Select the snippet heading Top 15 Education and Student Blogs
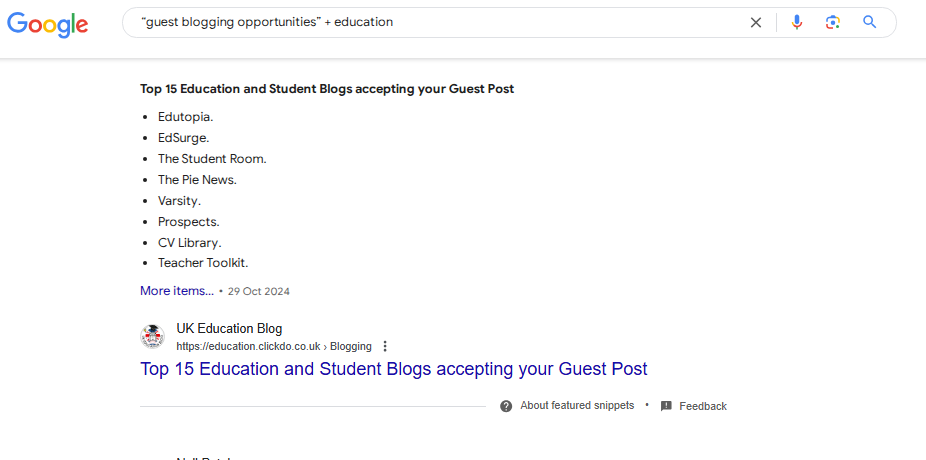 pos(327,89)
